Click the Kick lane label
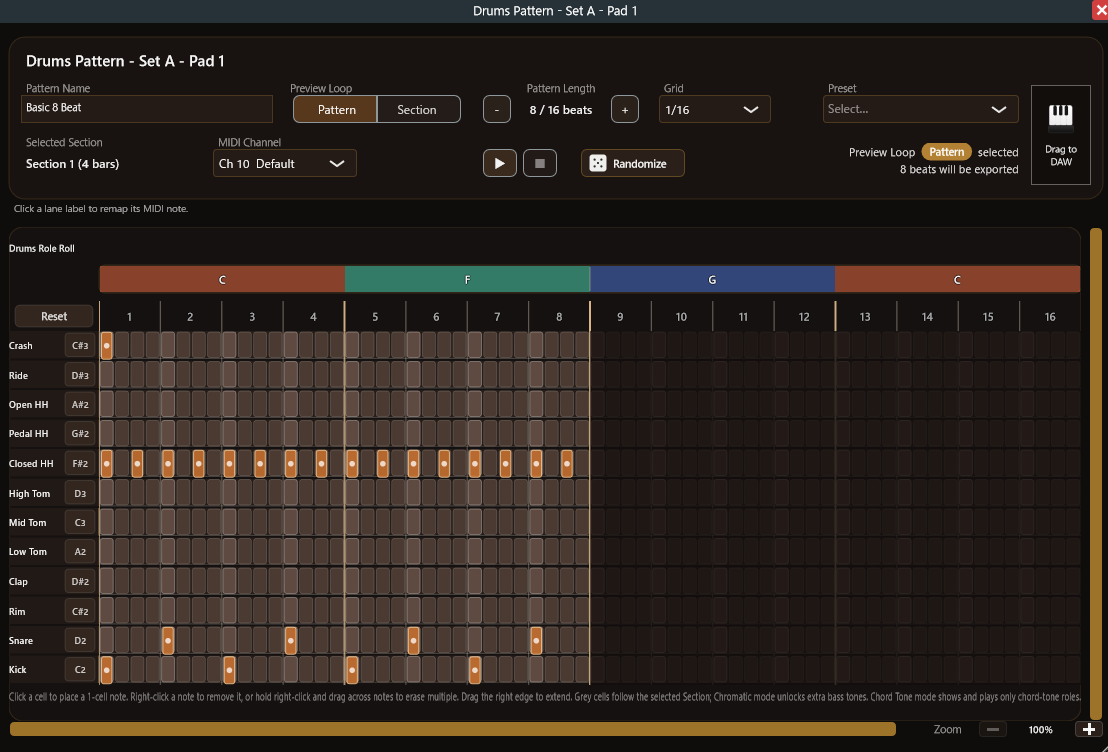1108x752 pixels. click(x=18, y=669)
